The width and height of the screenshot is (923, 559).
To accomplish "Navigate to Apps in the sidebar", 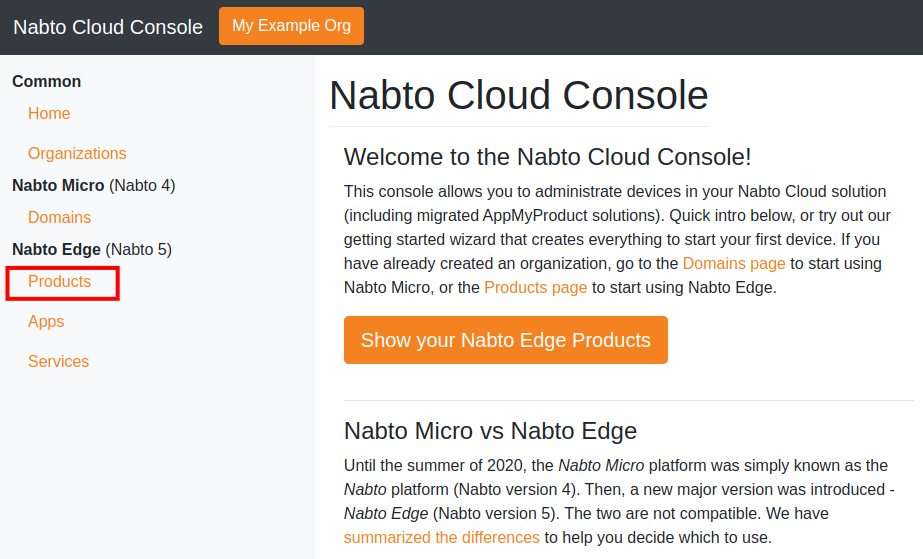I will (x=46, y=322).
